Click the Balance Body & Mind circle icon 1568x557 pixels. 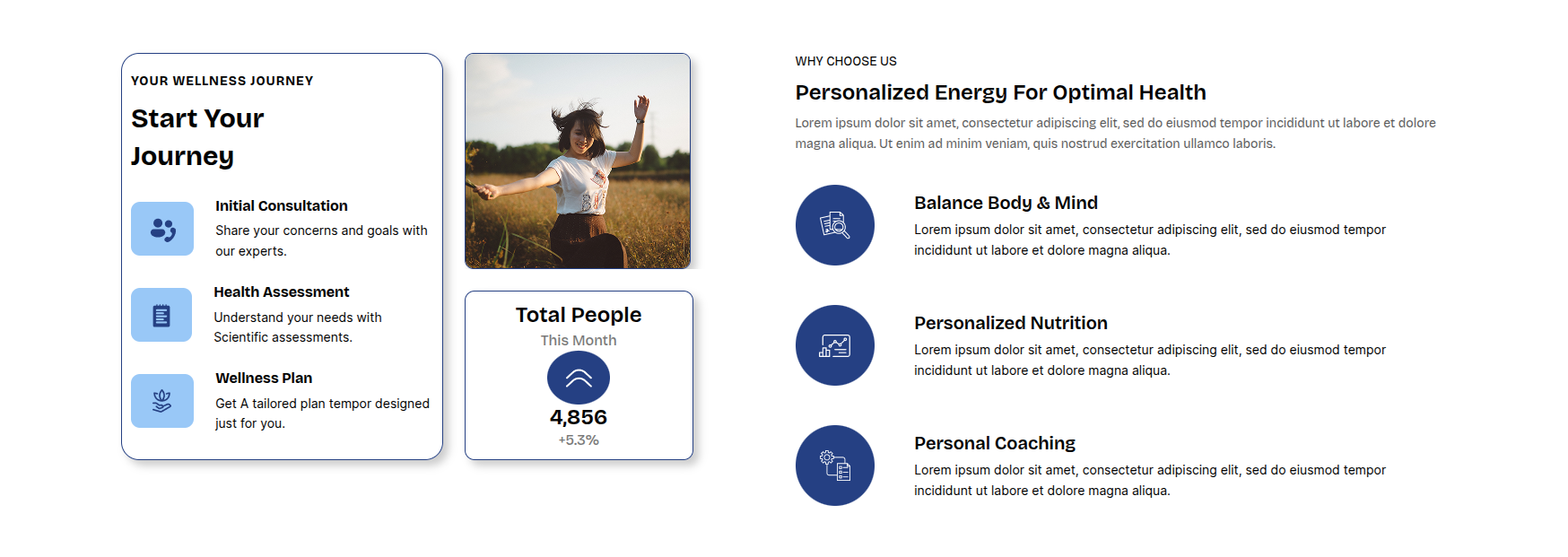click(x=835, y=225)
